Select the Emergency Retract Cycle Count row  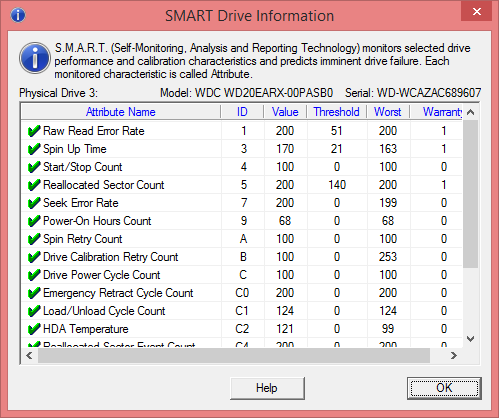242,293
